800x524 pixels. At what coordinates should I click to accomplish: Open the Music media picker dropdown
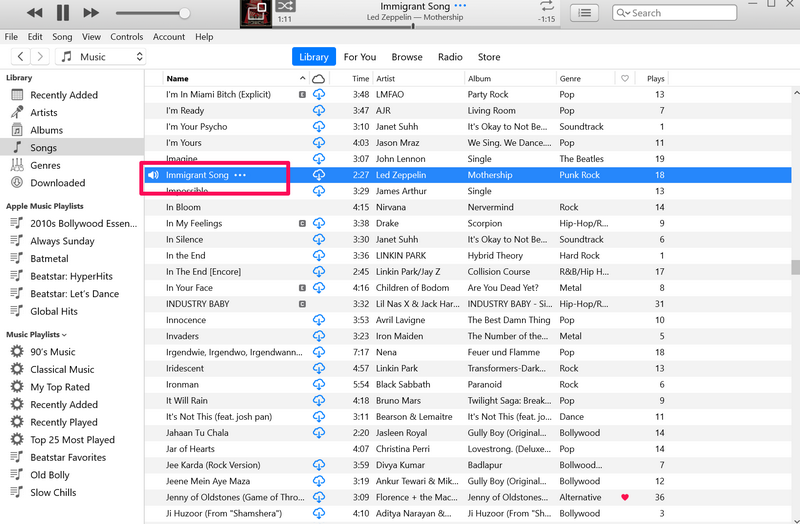point(101,57)
